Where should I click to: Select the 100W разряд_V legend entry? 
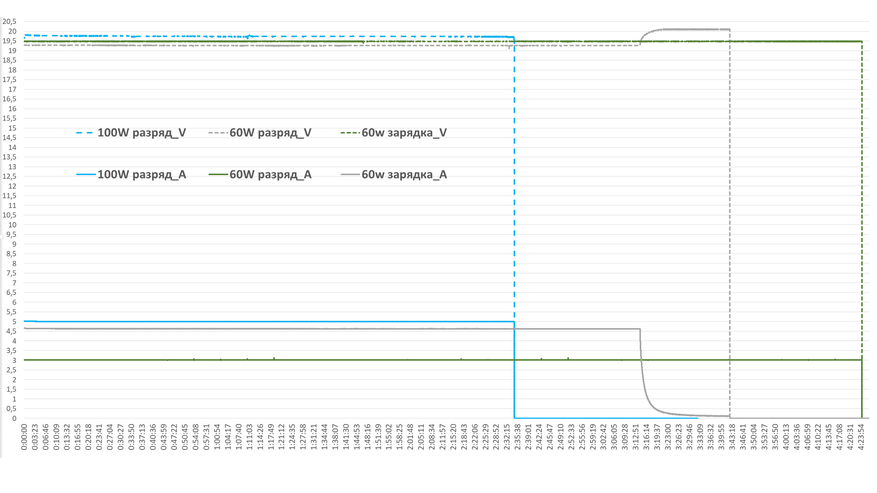point(131,133)
